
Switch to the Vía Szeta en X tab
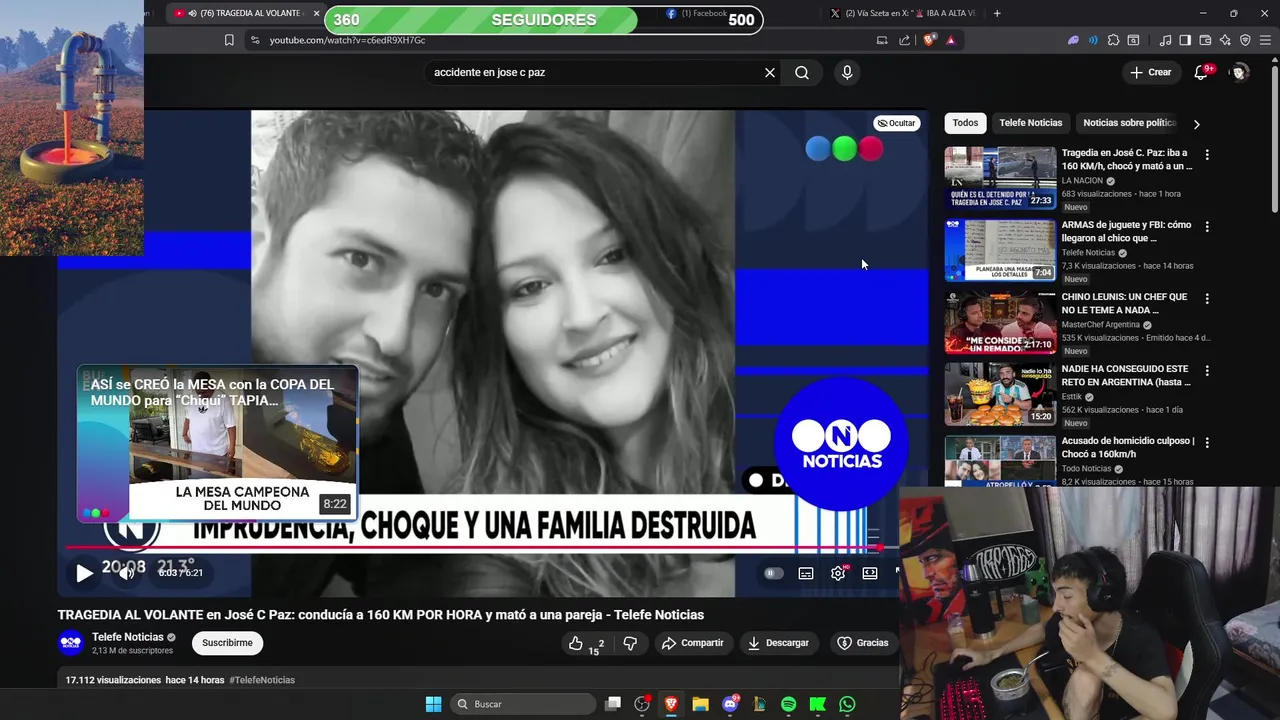[x=905, y=13]
